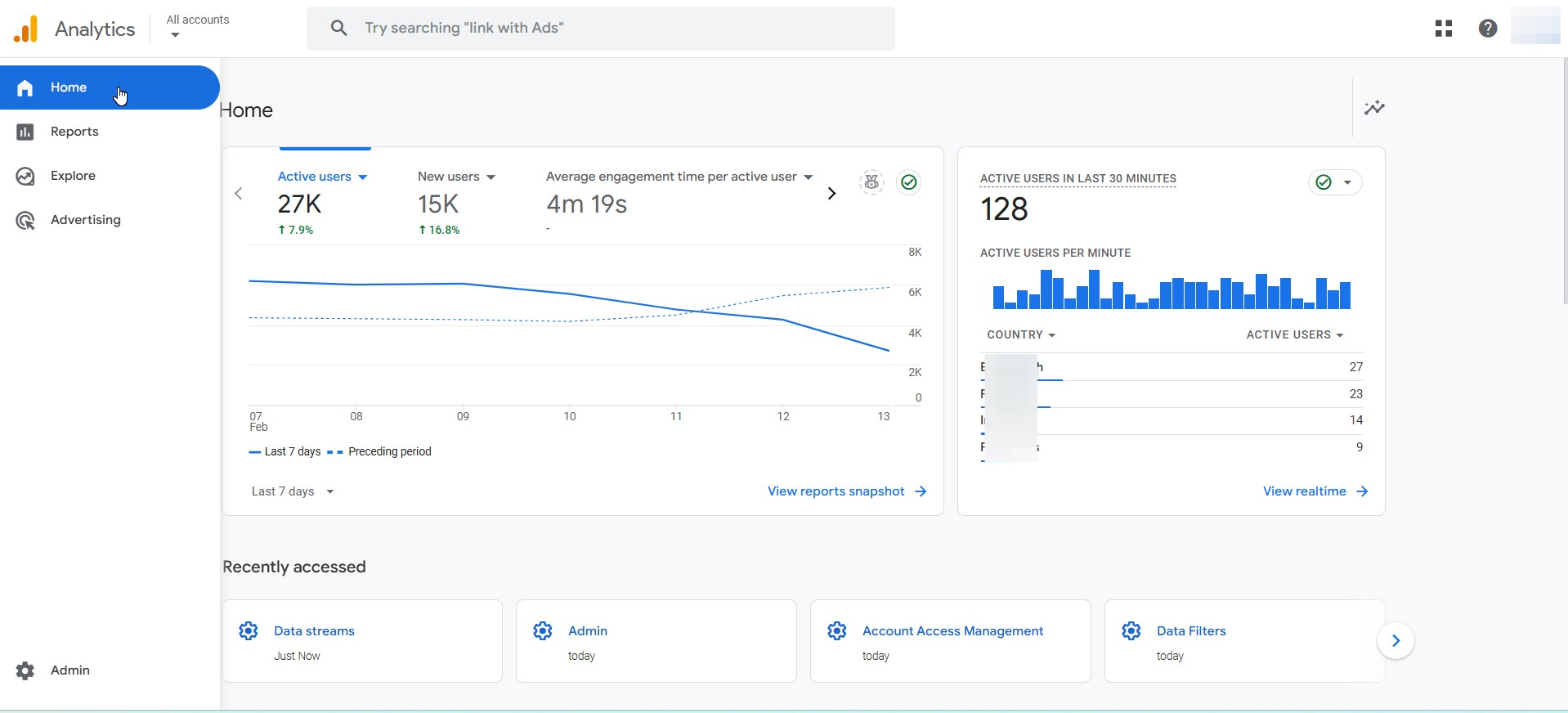This screenshot has height=713, width=1568.
Task: Click the 27K active users value
Action: click(x=299, y=204)
